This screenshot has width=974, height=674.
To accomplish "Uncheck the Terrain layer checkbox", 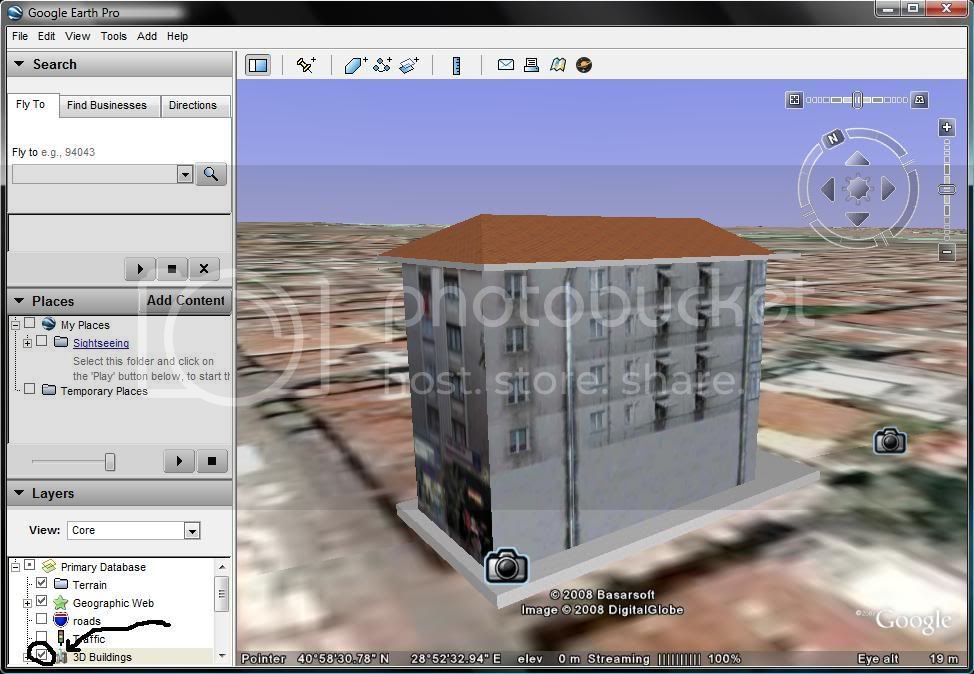I will point(42,583).
